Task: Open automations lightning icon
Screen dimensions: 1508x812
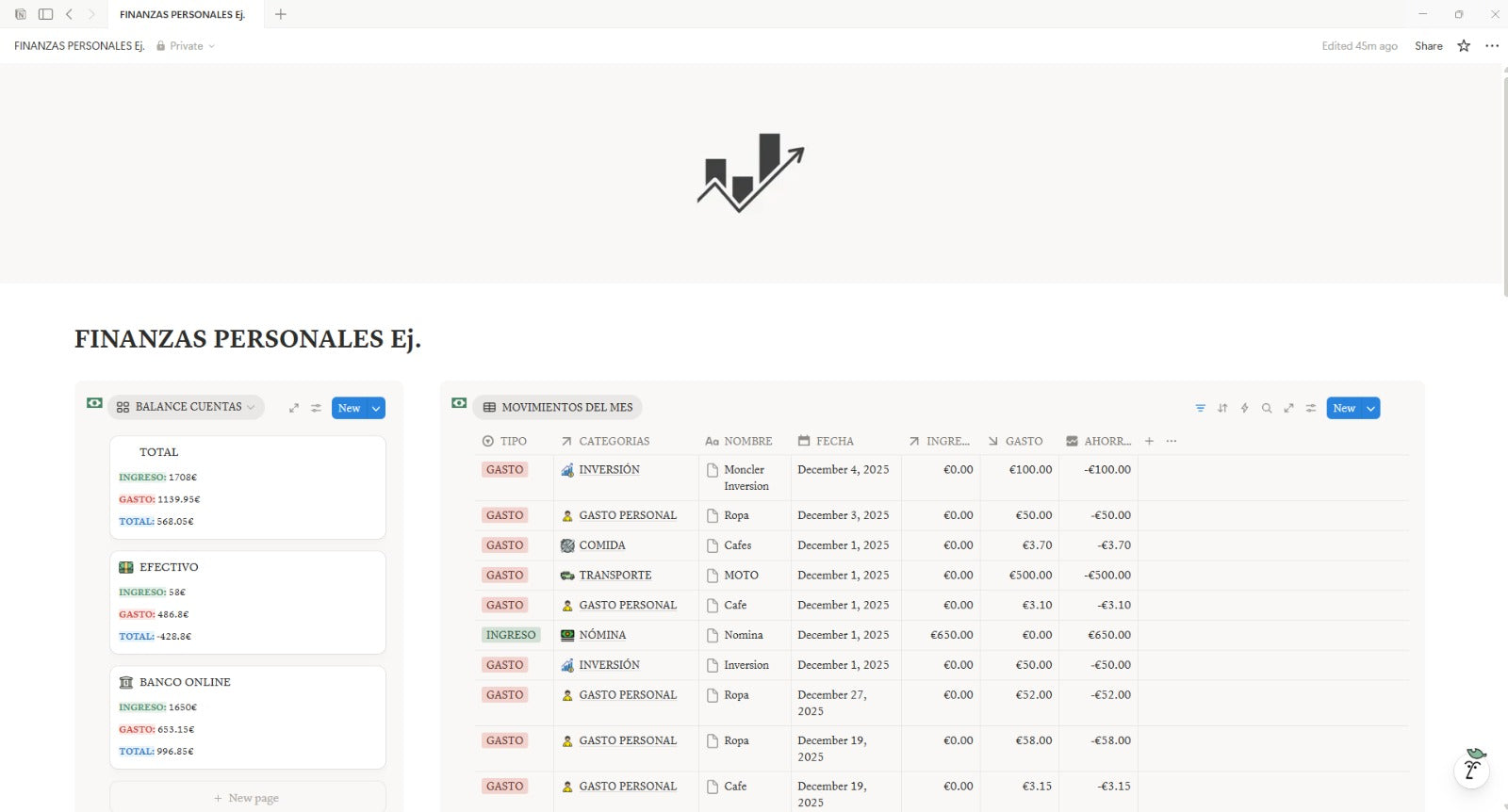Action: point(1244,408)
